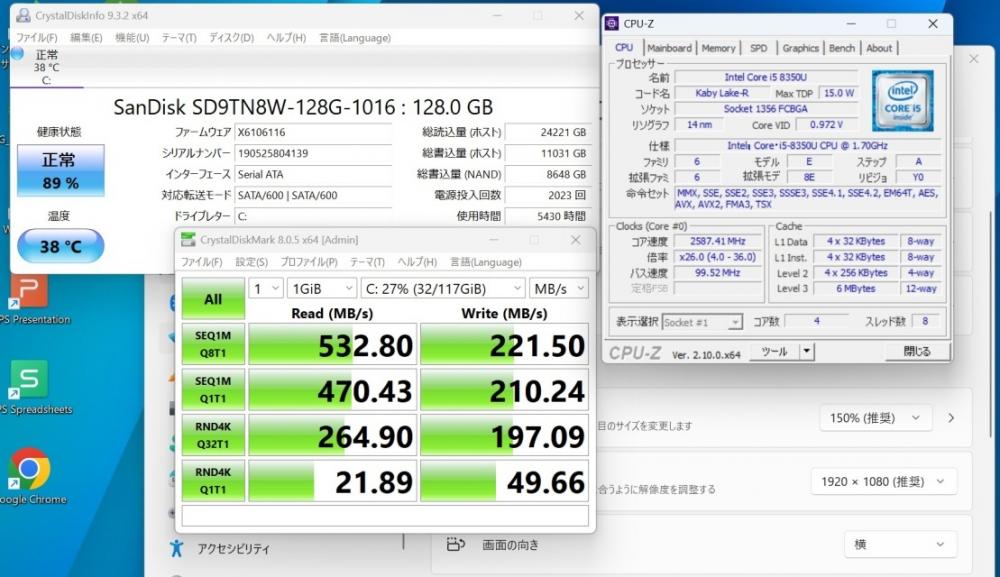Click the Kaby Lake-R code name field
Viewport: 1000px width, 577px height.
(x=721, y=93)
